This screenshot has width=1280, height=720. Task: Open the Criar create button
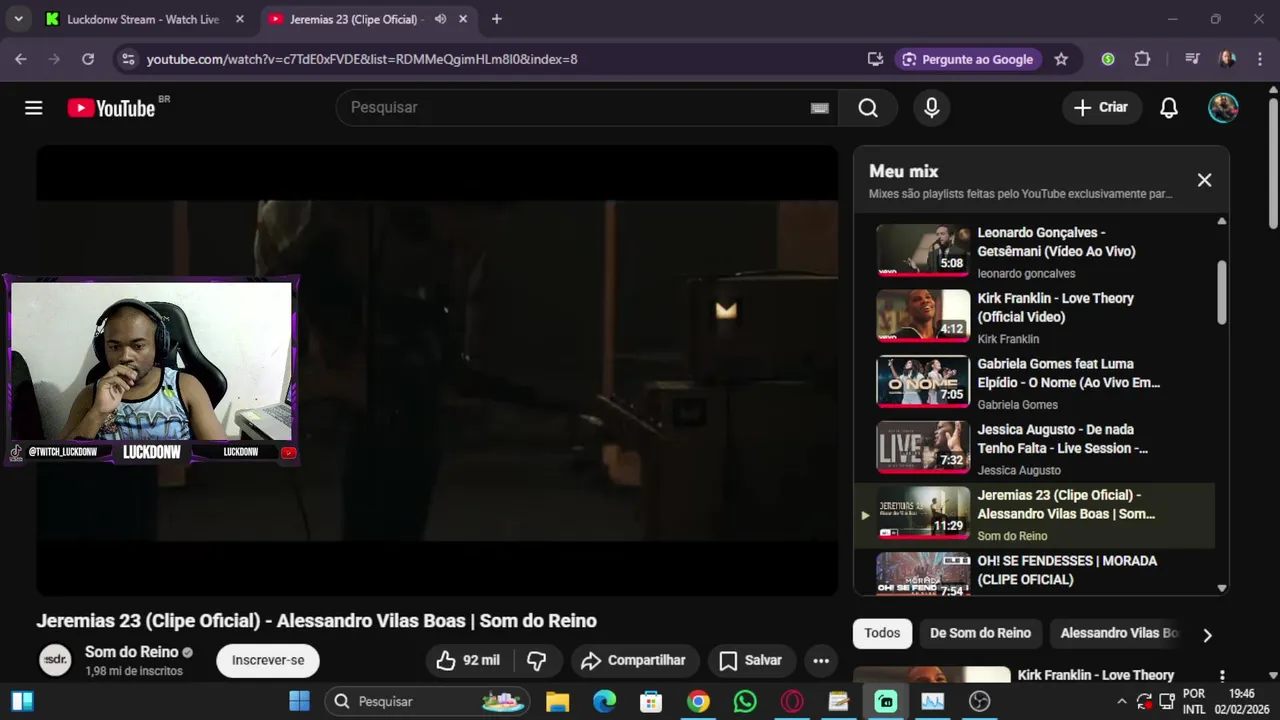(1101, 108)
